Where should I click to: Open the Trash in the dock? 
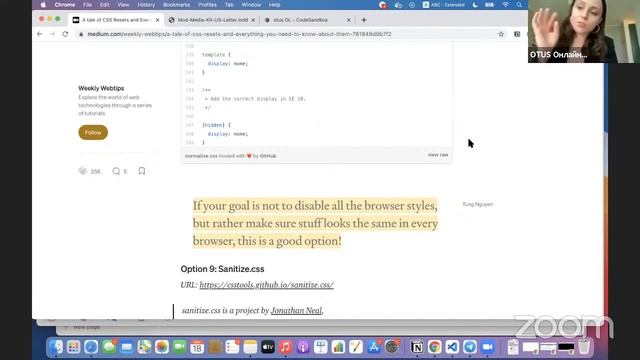coord(584,347)
